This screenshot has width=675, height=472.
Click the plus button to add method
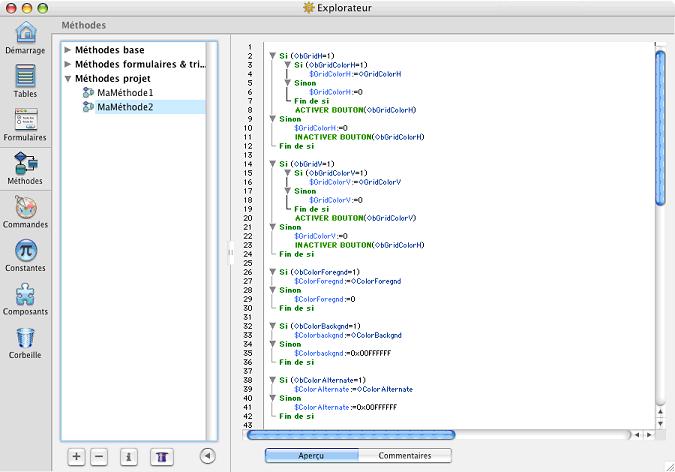76,456
